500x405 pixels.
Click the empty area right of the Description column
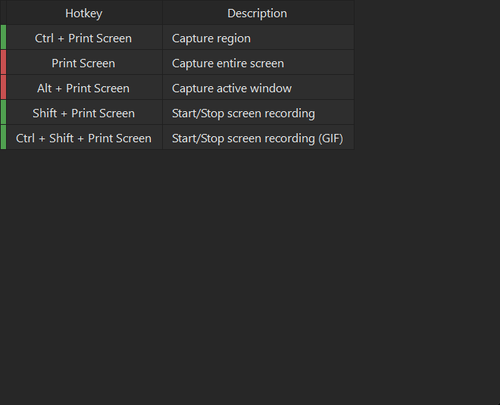tap(427, 75)
